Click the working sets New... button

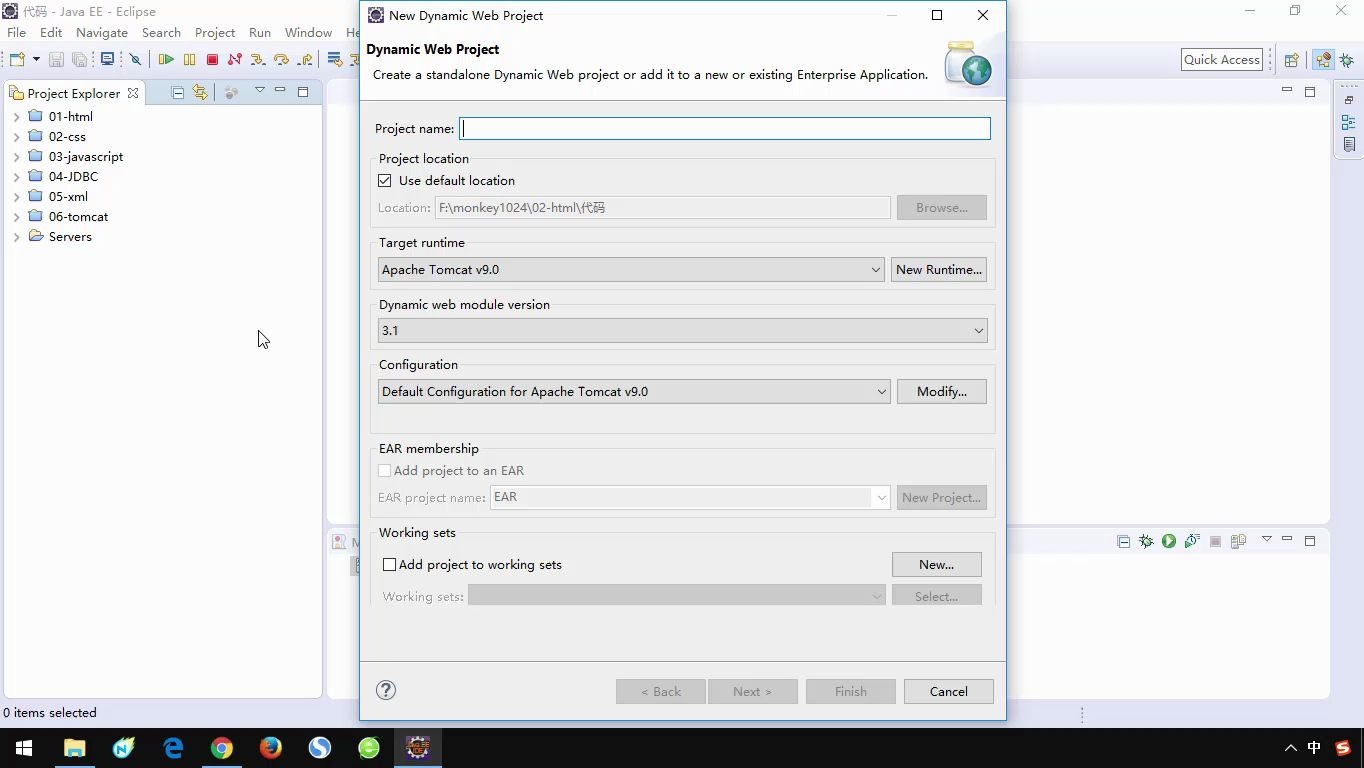(937, 565)
